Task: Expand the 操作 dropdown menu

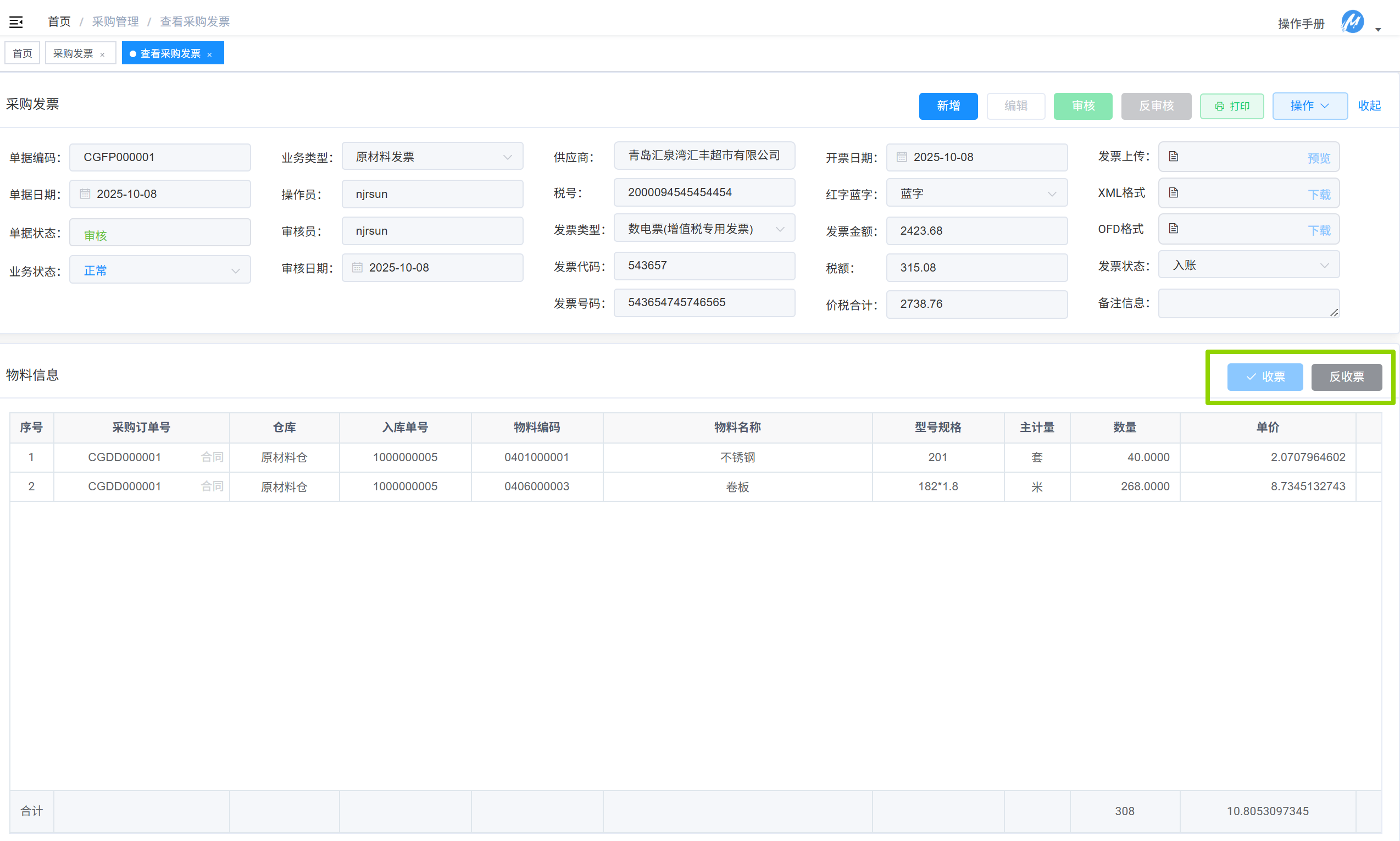Action: (1309, 106)
